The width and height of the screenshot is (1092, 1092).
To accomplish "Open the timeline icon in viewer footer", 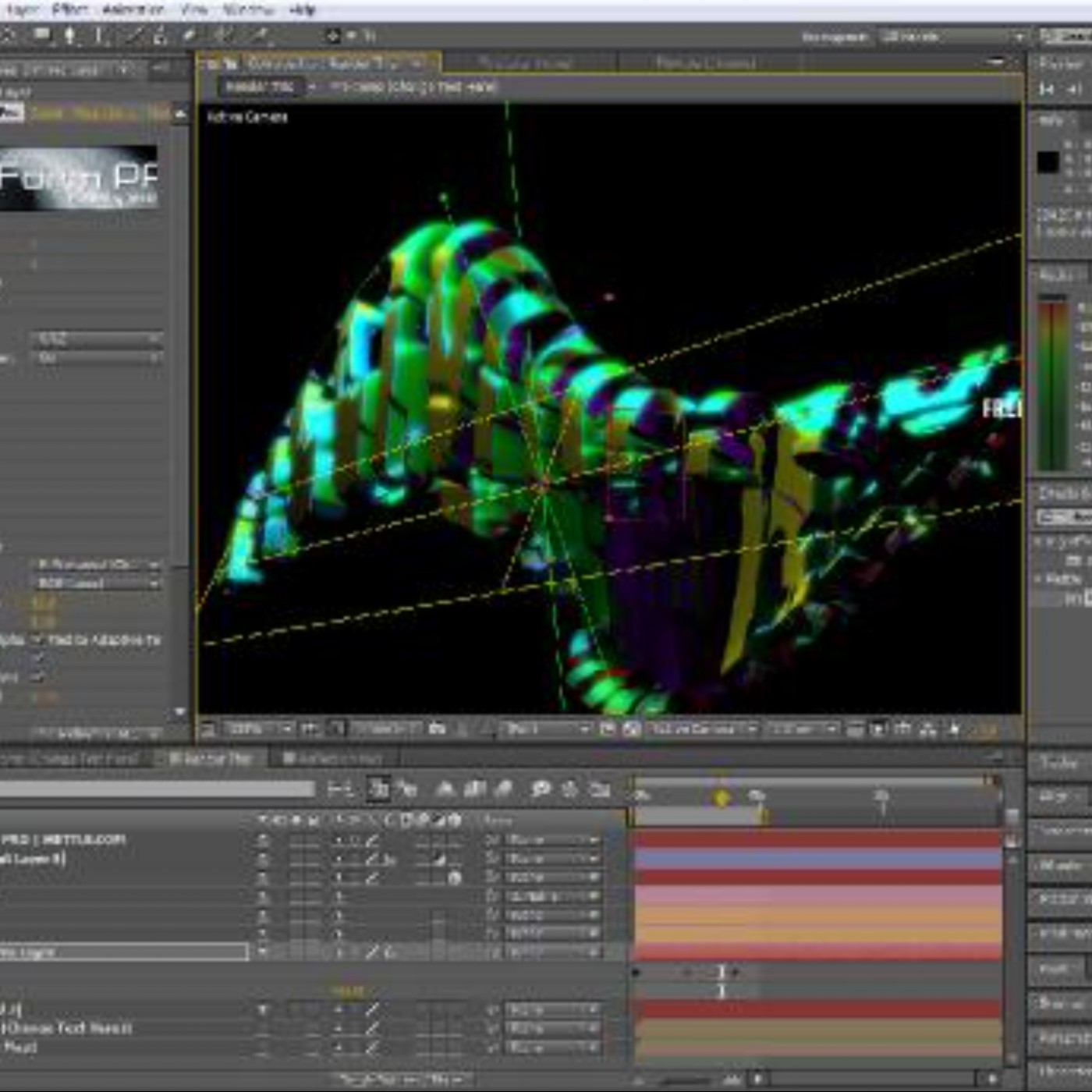I will (902, 729).
